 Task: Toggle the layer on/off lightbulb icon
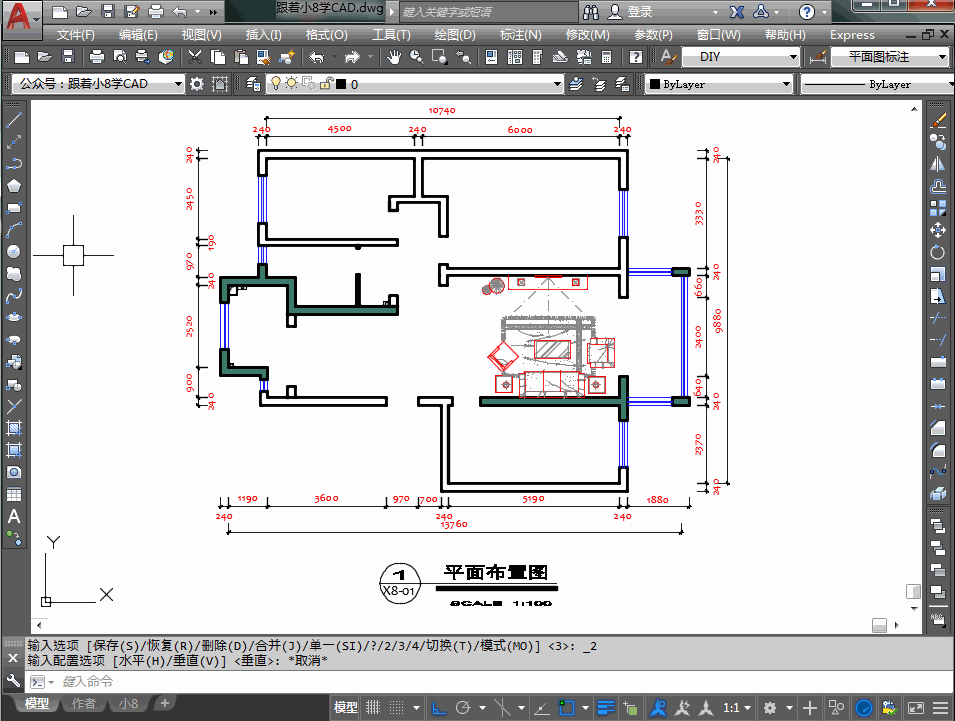coord(275,83)
